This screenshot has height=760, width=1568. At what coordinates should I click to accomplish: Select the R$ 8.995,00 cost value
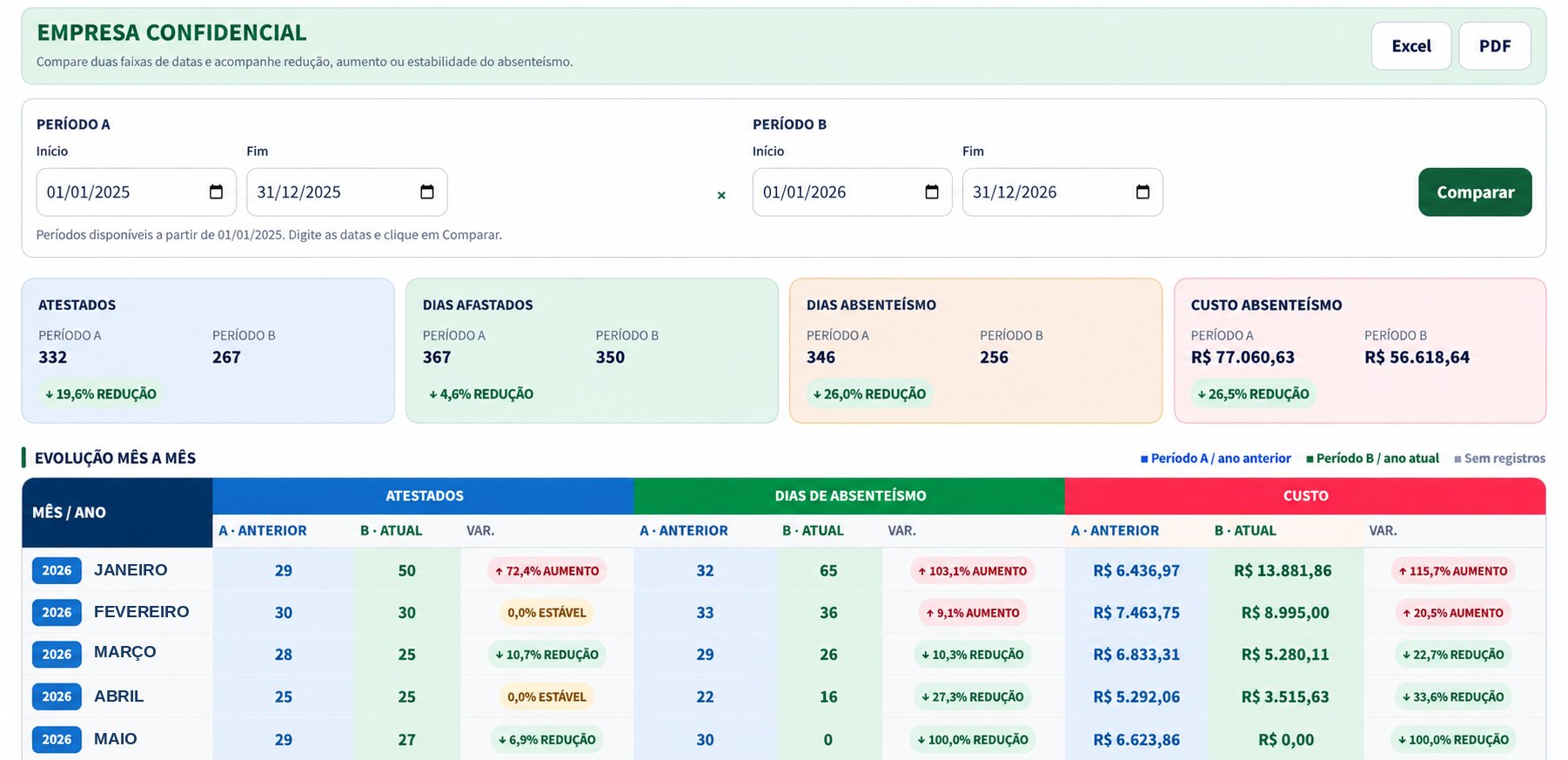point(1284,613)
